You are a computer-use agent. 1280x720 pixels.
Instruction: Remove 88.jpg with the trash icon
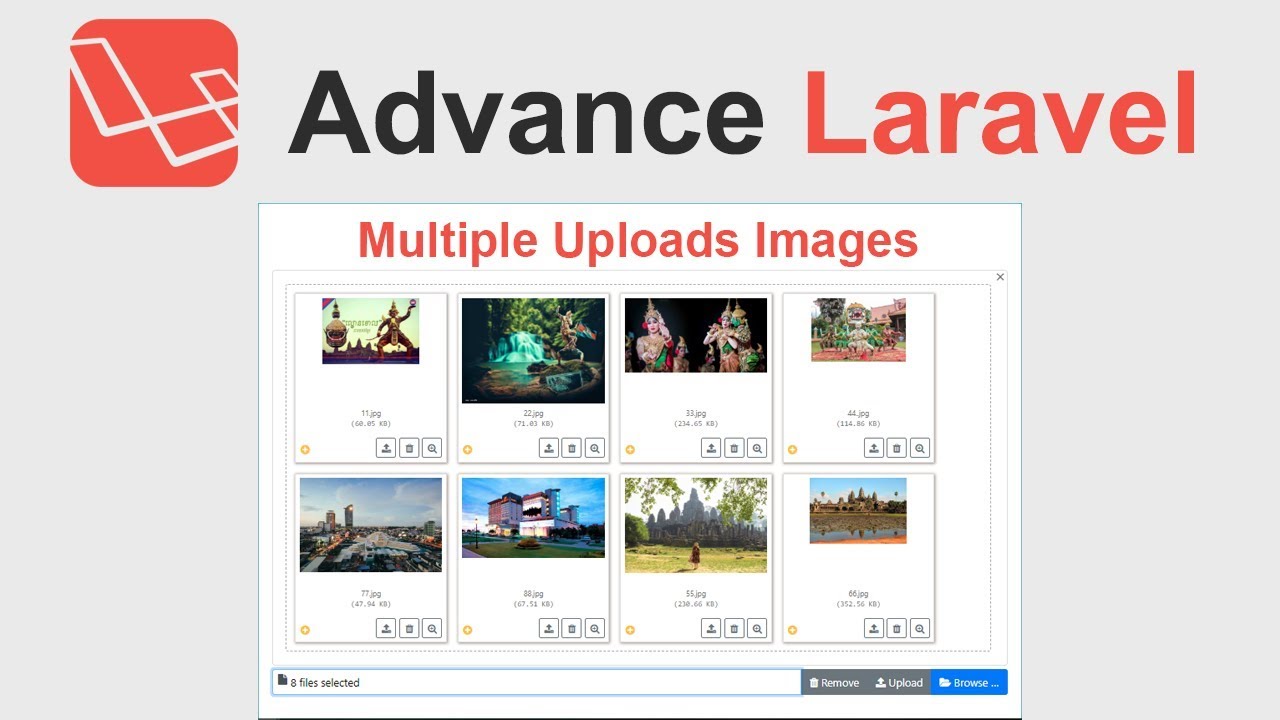coord(571,629)
